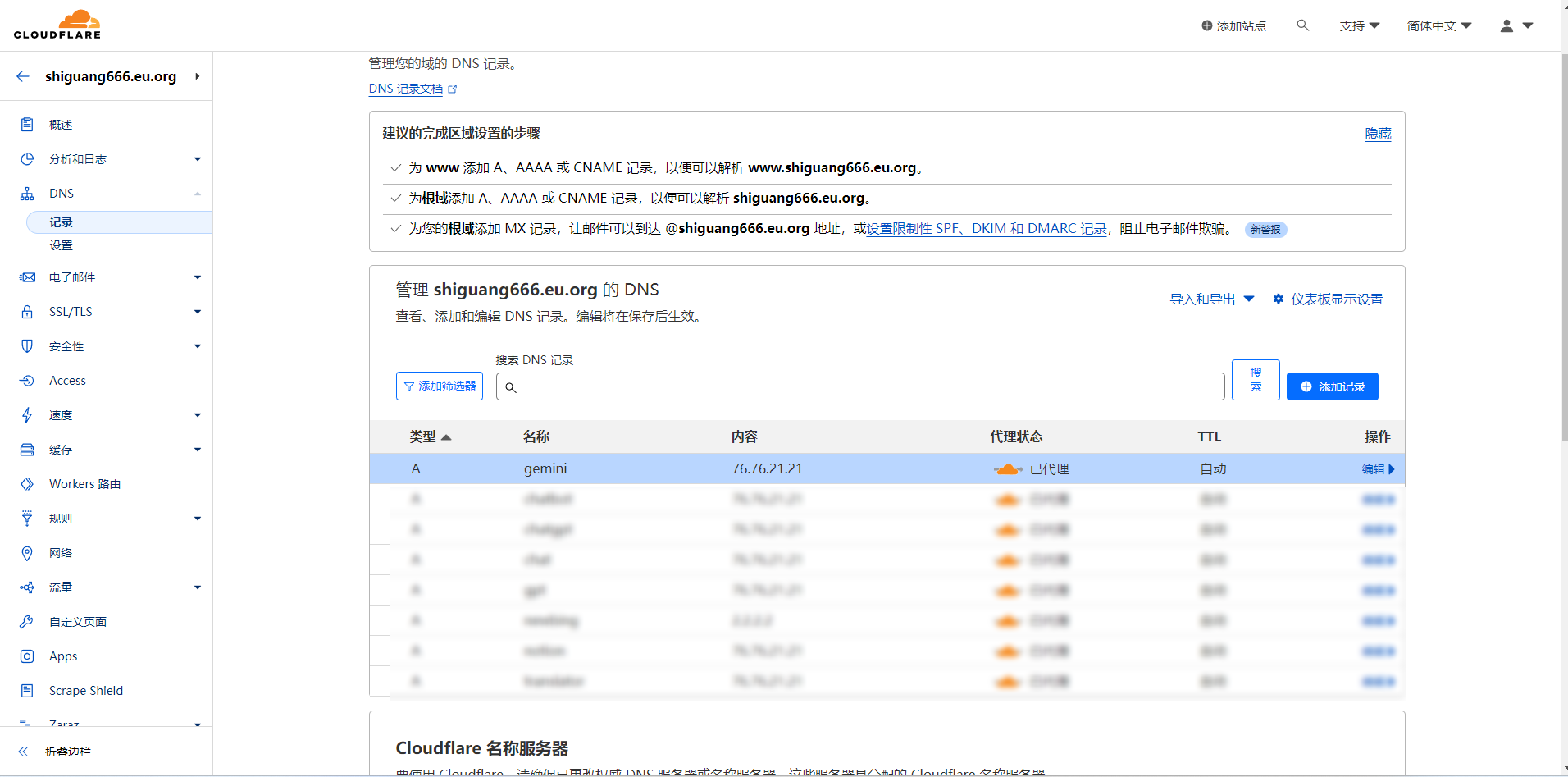Screen dimensions: 1568x777
Task: Click the 搜索 button
Action: pos(1256,380)
